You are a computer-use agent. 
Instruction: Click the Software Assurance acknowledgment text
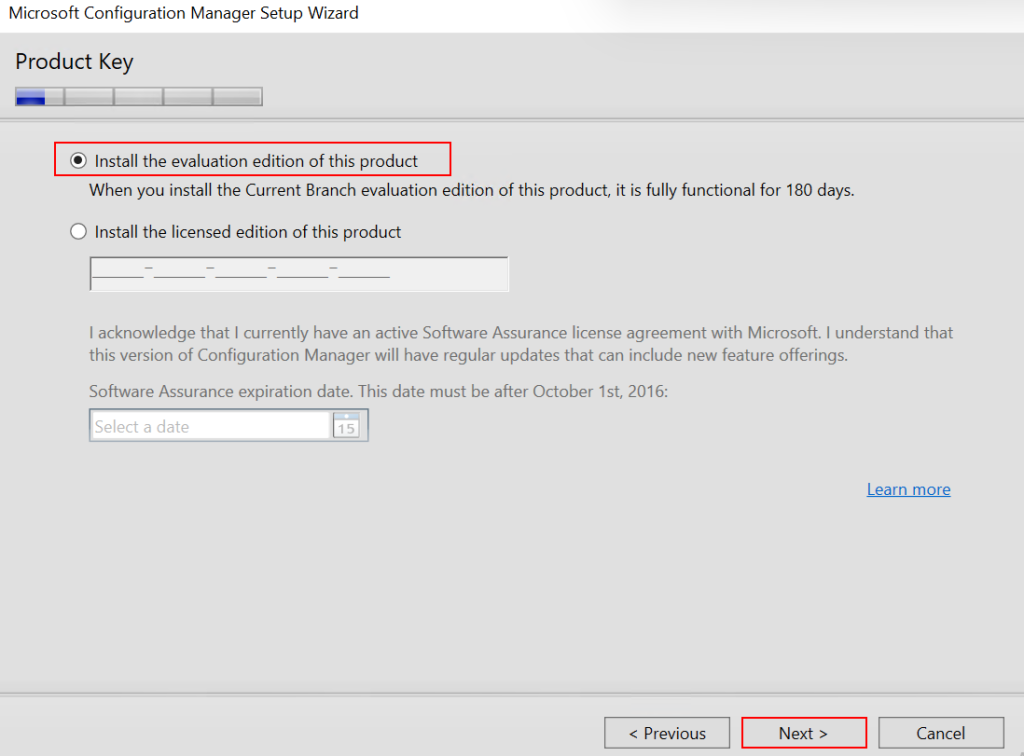(x=520, y=343)
